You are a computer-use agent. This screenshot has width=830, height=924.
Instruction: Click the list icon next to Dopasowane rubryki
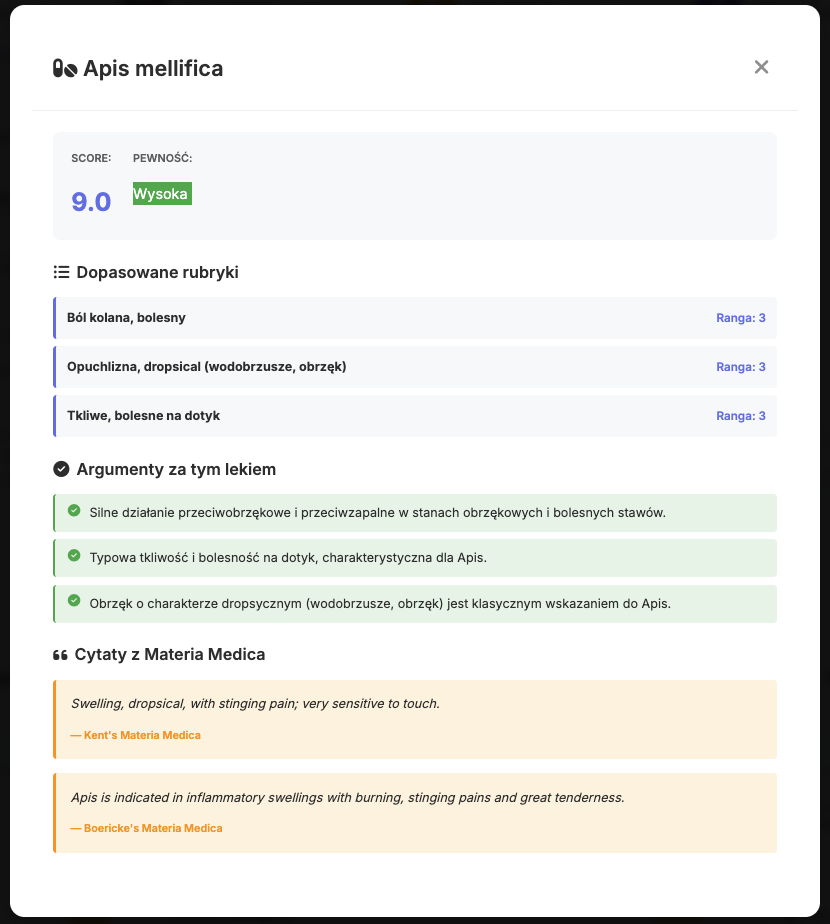click(61, 272)
